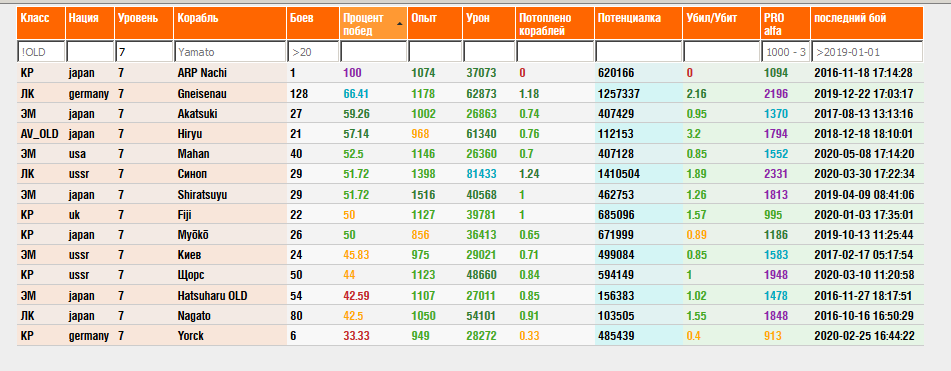This screenshot has width=951, height=371.
Task: Click the Уровень filter field containing 7
Action: [144, 52]
